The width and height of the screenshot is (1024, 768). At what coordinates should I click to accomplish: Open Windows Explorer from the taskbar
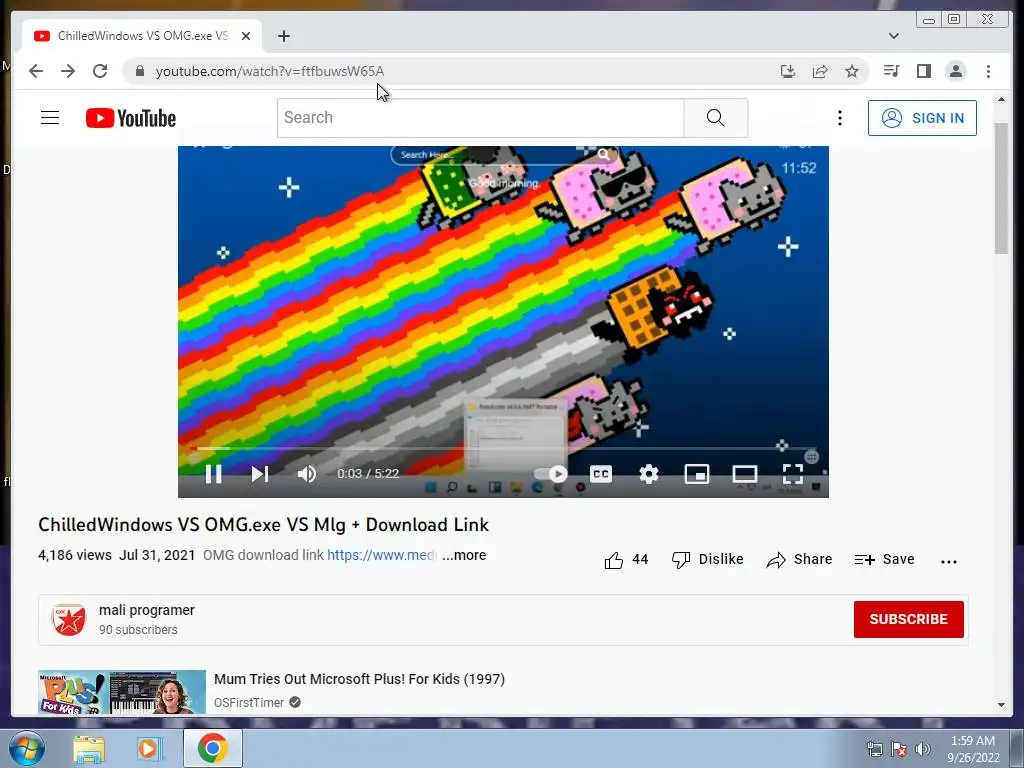point(89,749)
